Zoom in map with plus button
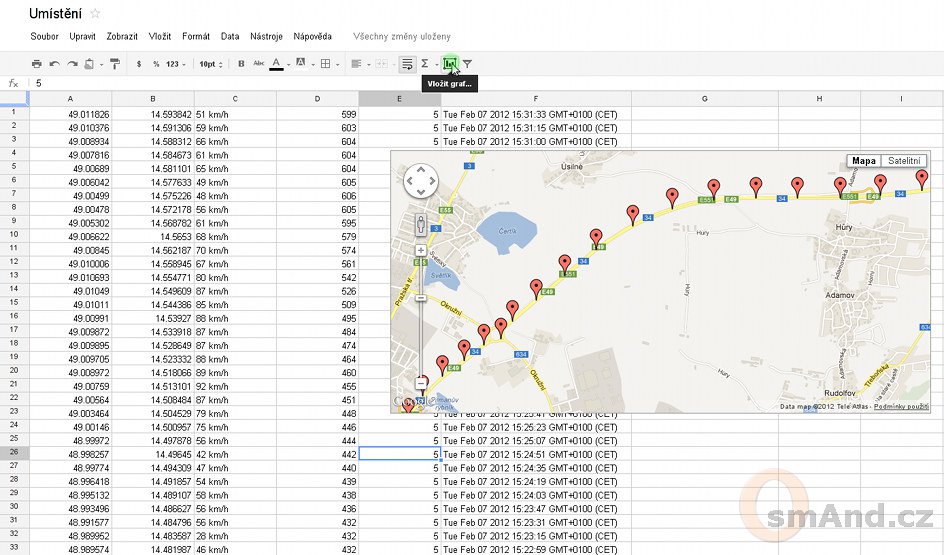Screen dimensions: 944x555 pos(421,250)
